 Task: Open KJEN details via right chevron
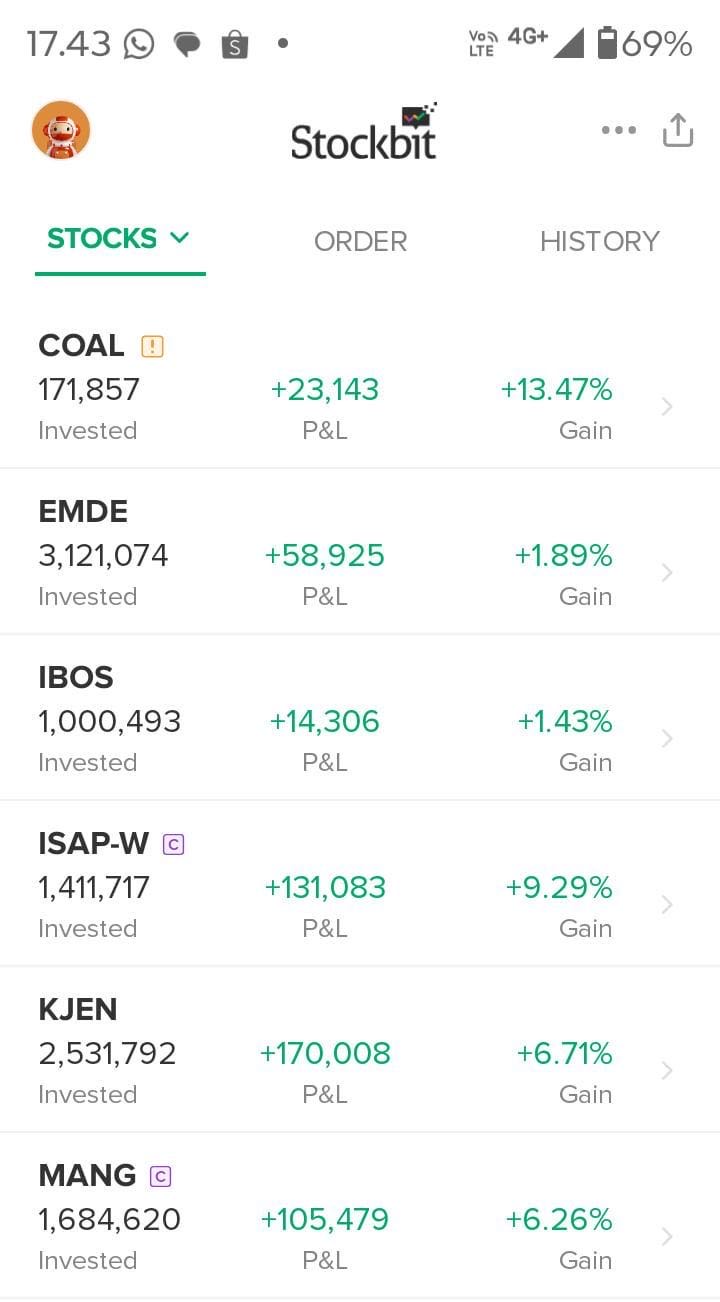[x=667, y=1071]
